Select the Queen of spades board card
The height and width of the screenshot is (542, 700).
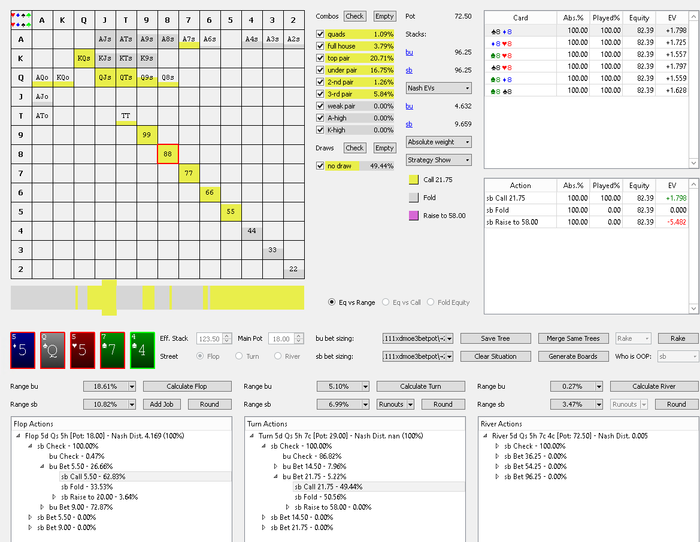tap(53, 350)
